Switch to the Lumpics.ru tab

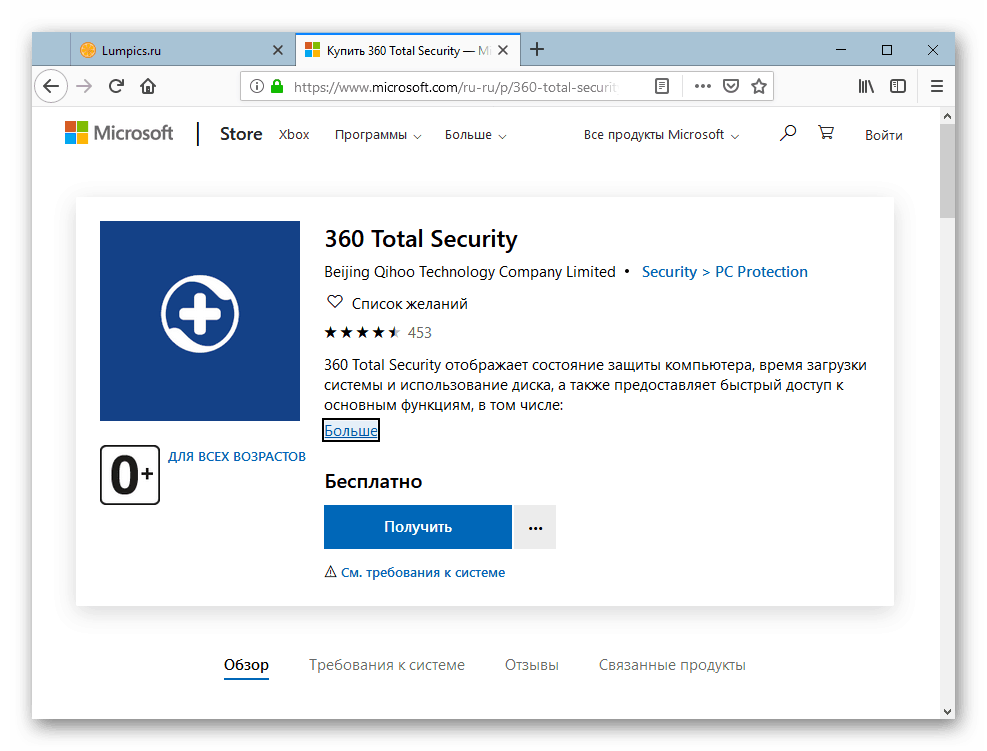tap(182, 50)
